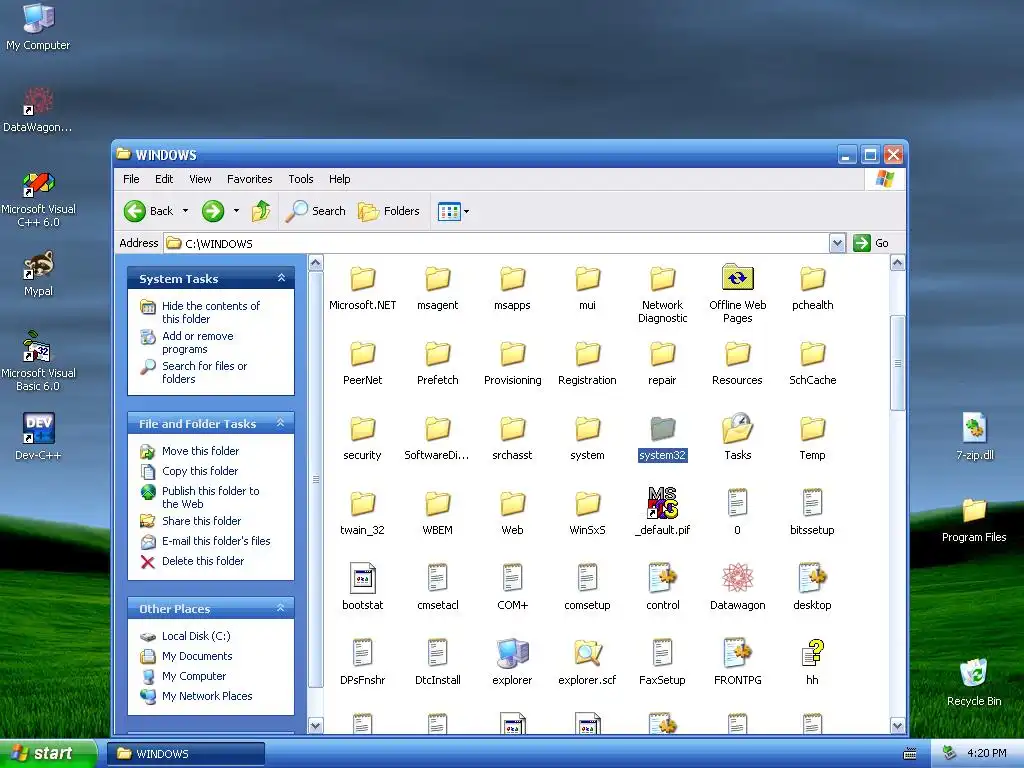Viewport: 1024px width, 768px height.
Task: Open the Edit menu
Action: coord(164,179)
